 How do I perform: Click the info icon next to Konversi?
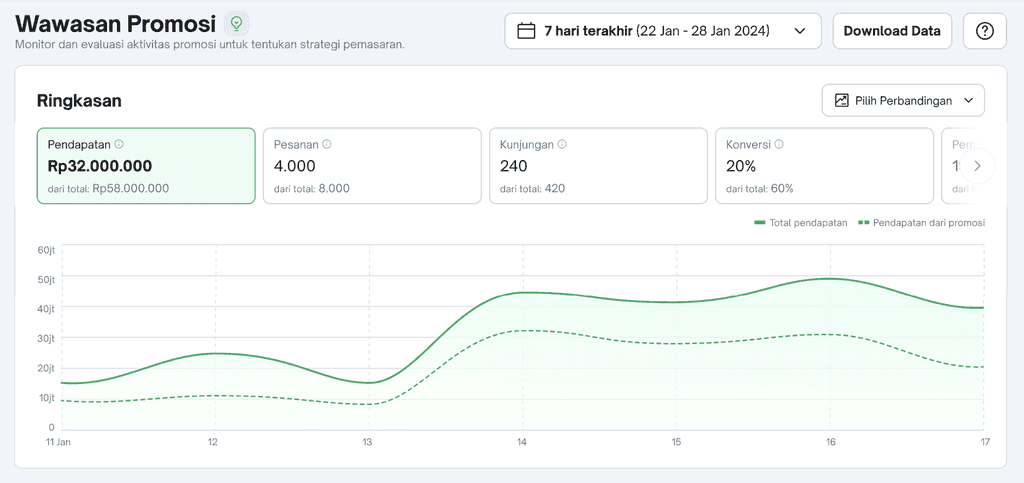[x=779, y=144]
